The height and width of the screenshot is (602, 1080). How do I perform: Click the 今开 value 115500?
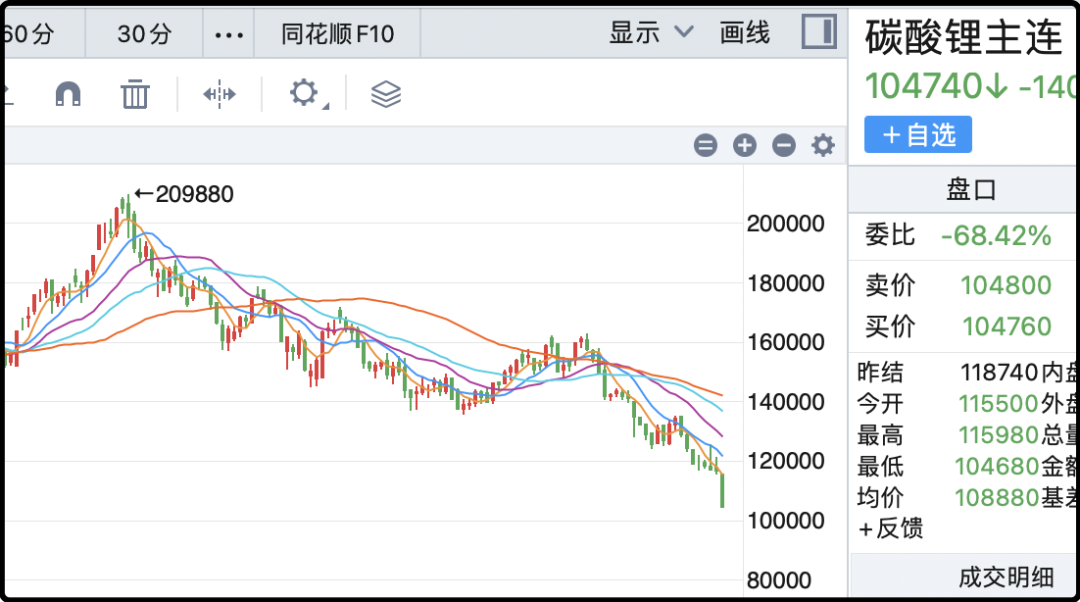click(x=998, y=404)
